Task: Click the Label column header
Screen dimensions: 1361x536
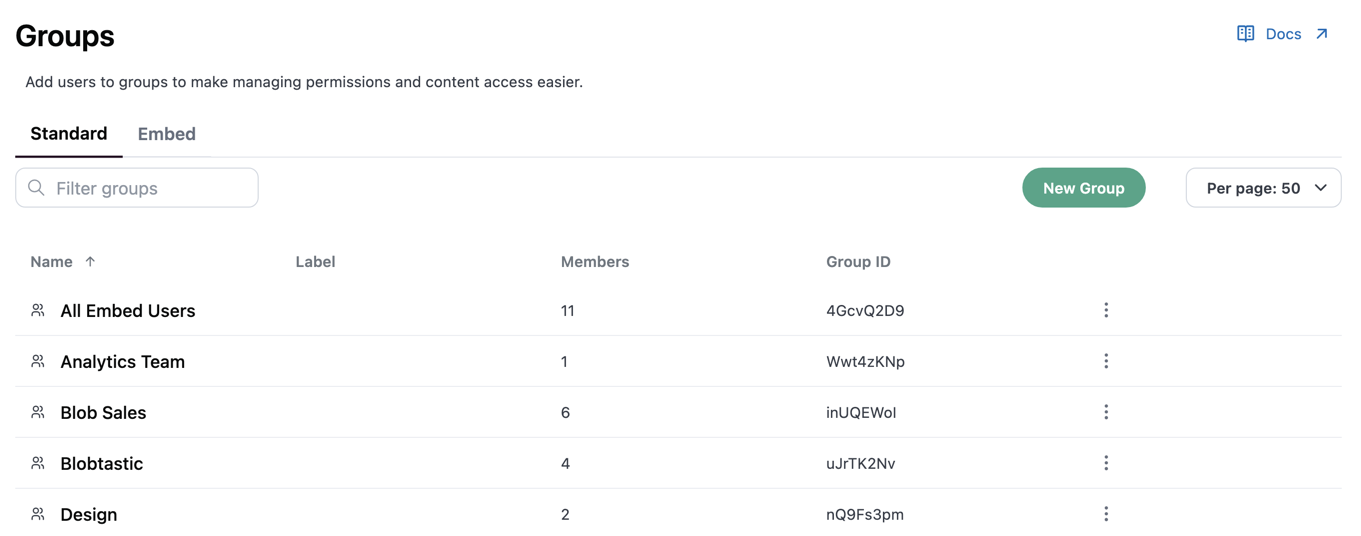Action: (x=315, y=261)
